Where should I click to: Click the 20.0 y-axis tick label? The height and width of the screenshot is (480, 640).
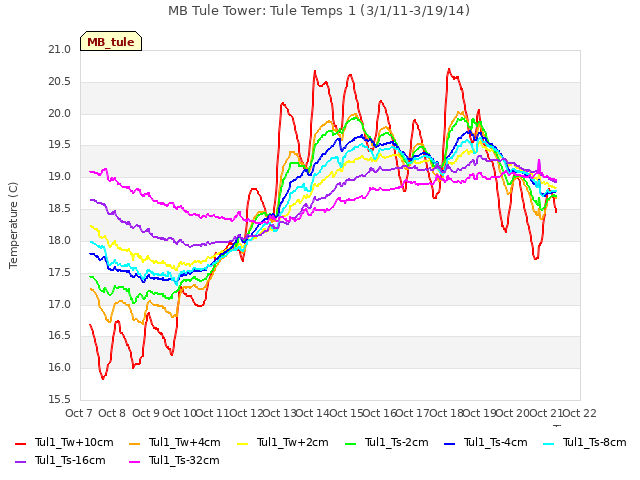pos(60,113)
